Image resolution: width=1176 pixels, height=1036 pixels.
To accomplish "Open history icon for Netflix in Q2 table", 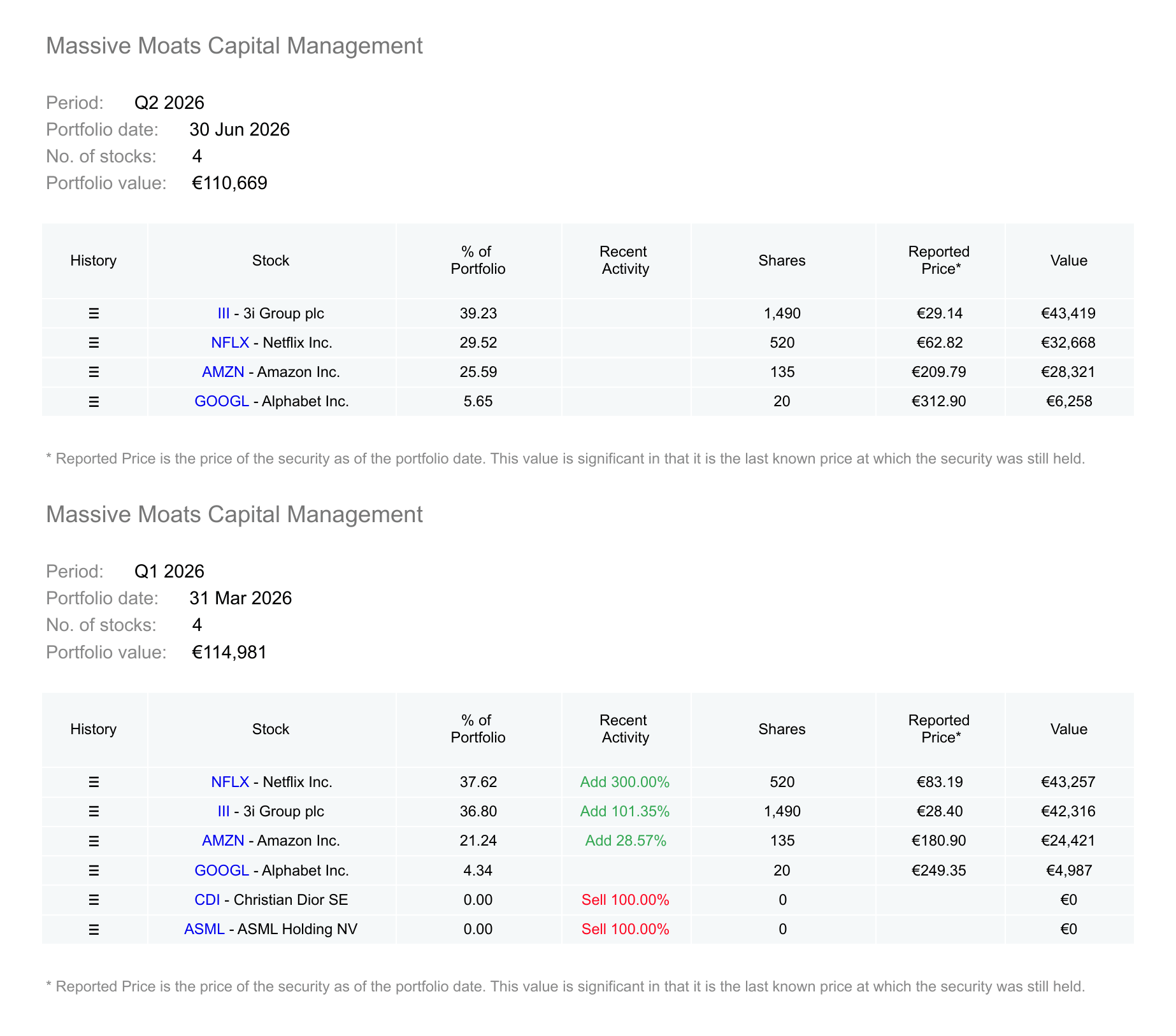I will (x=94, y=343).
